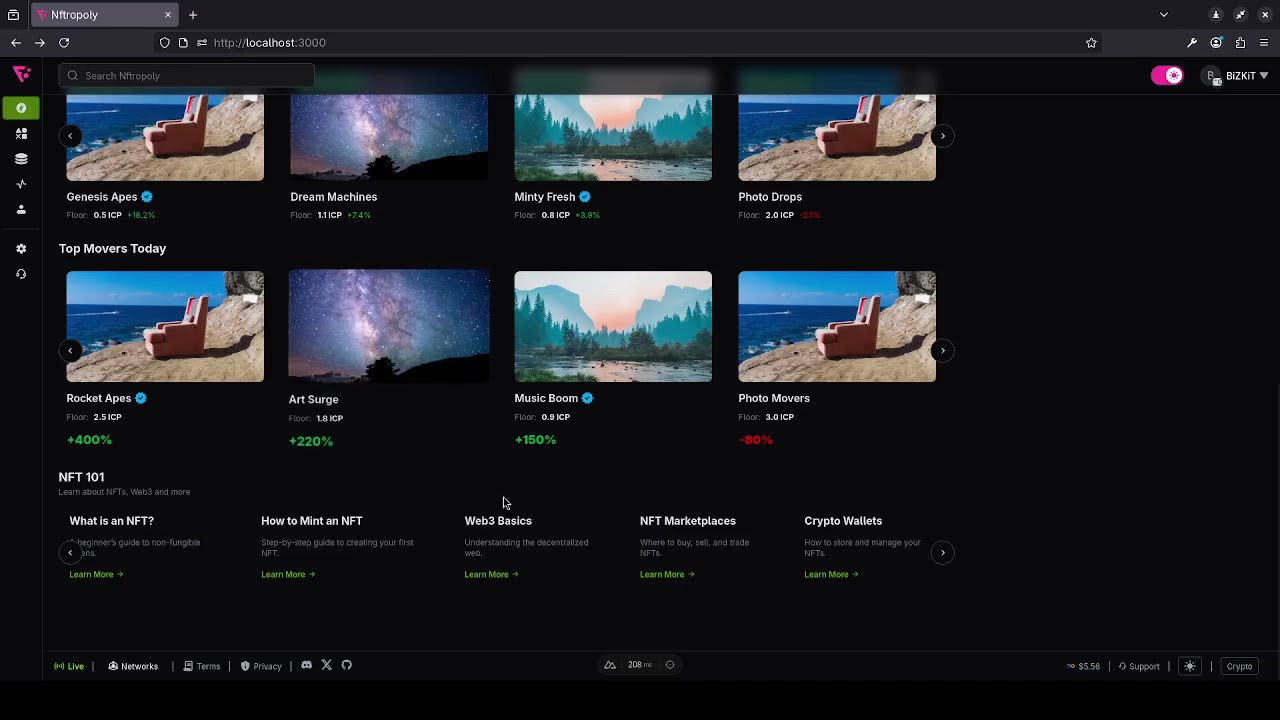Open the X (Twitter) icon in footer
1280x720 pixels.
[326, 665]
